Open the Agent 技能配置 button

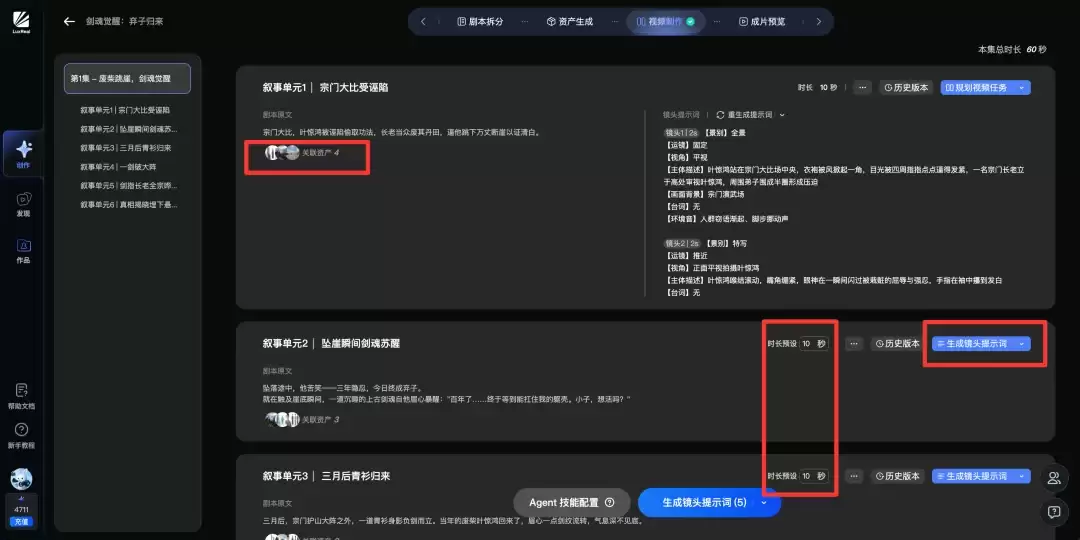[x=572, y=502]
